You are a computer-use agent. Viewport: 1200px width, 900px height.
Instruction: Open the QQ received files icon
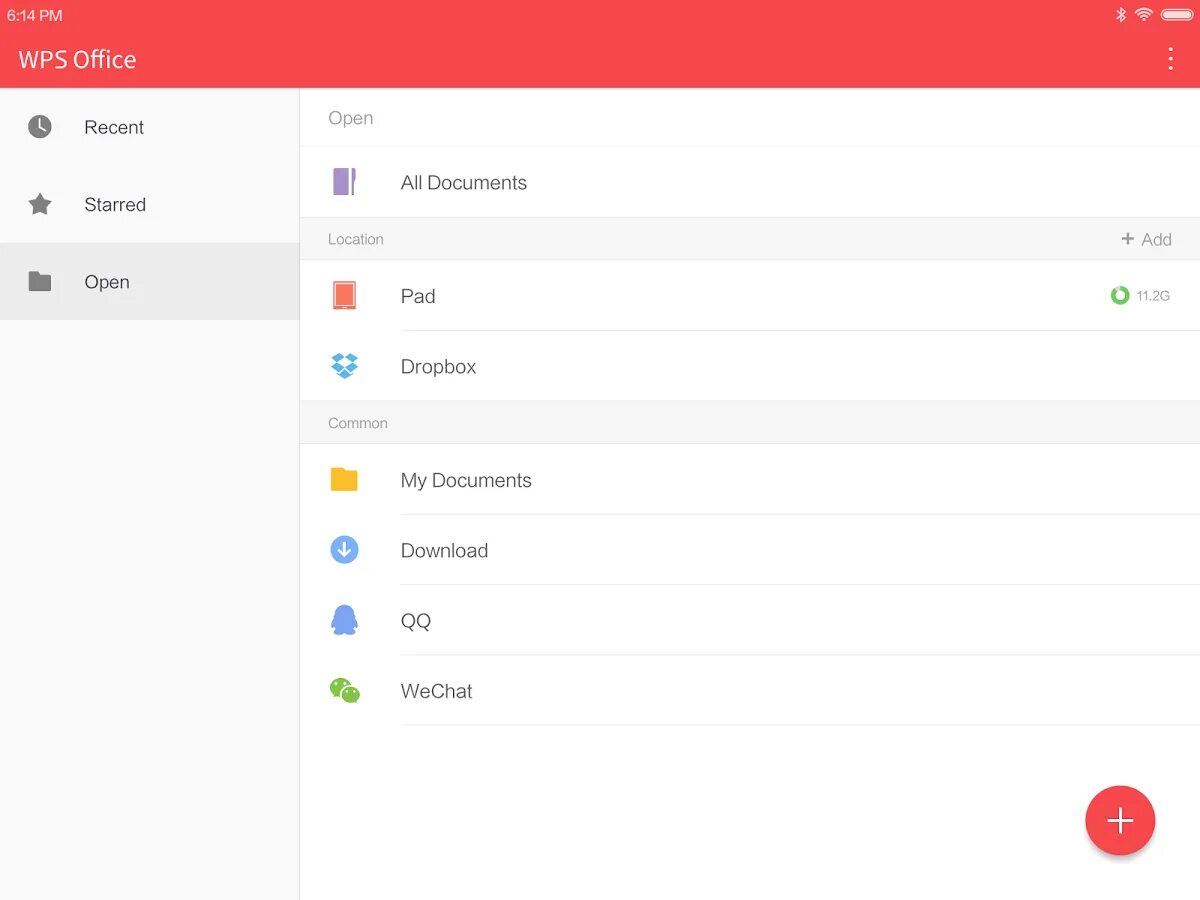point(344,620)
